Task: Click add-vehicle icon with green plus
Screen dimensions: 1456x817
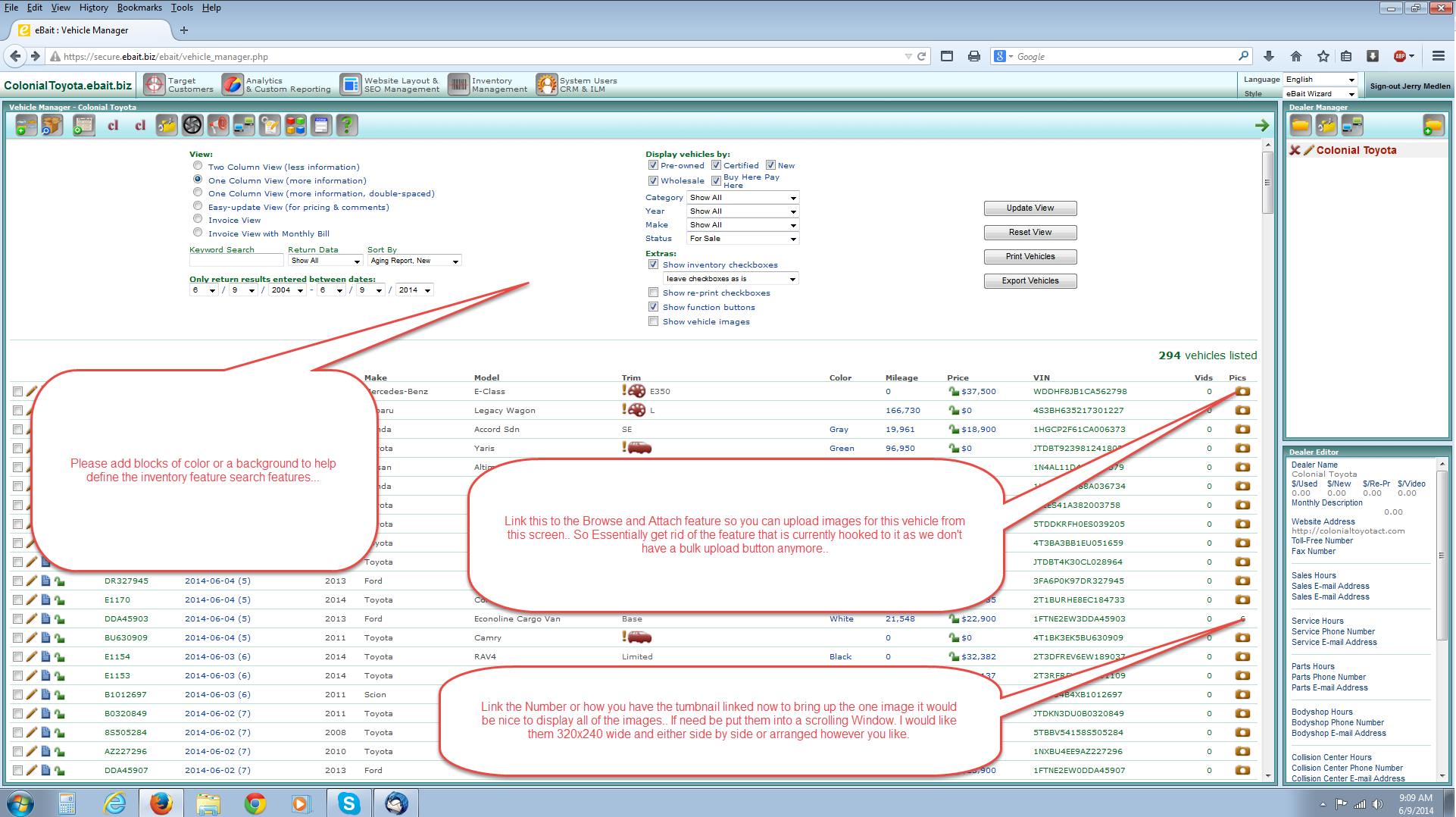Action: point(26,125)
